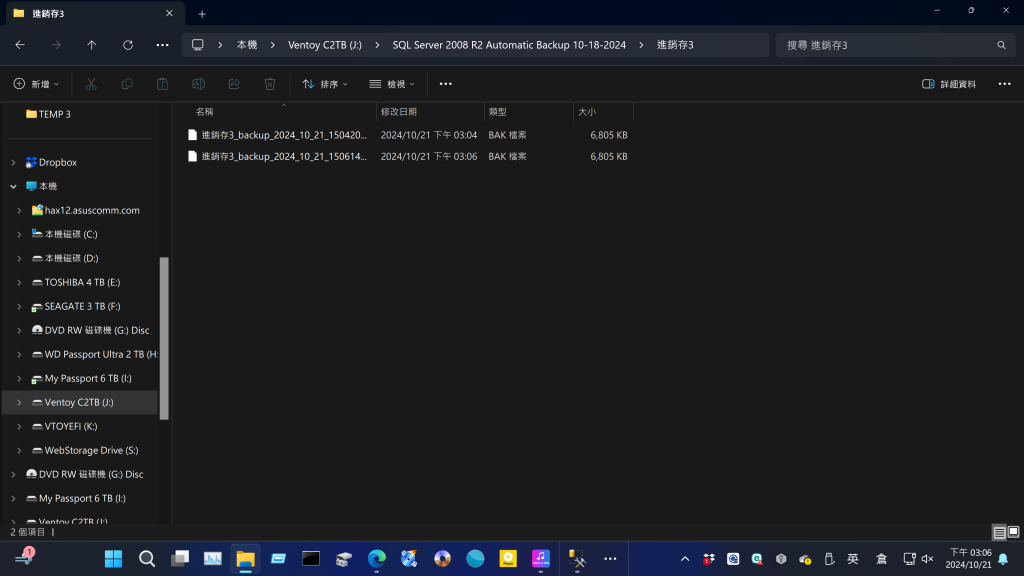Toggle the 詳細資料 details pane
Screen dimensions: 1024x576
click(x=949, y=84)
